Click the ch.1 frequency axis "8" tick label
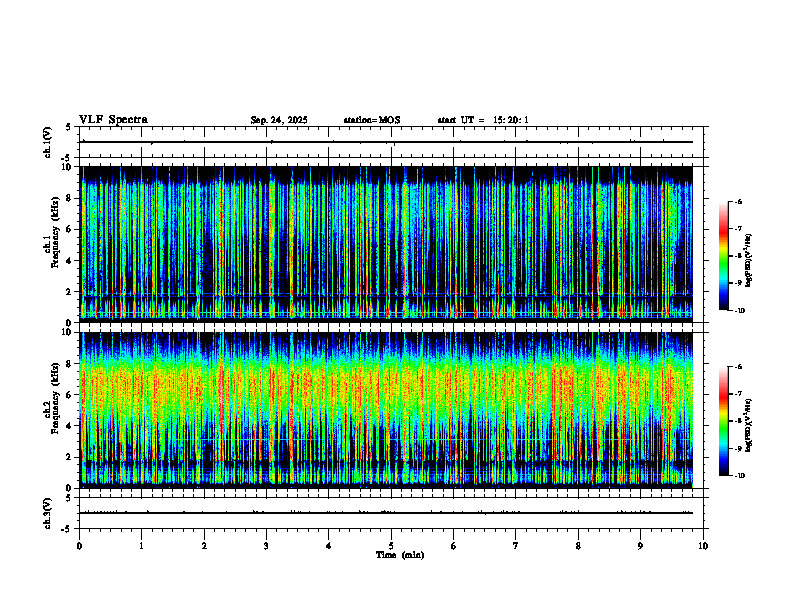 (x=70, y=198)
